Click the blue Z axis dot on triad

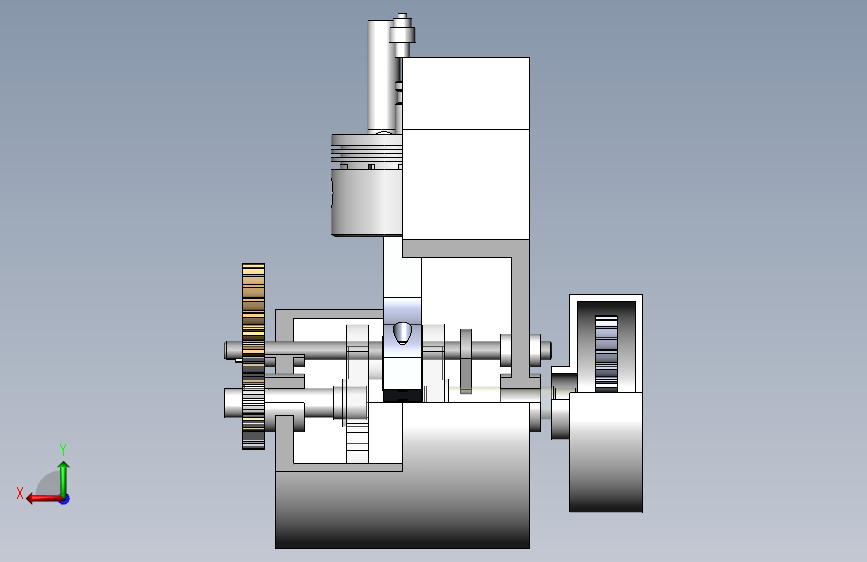[65, 499]
